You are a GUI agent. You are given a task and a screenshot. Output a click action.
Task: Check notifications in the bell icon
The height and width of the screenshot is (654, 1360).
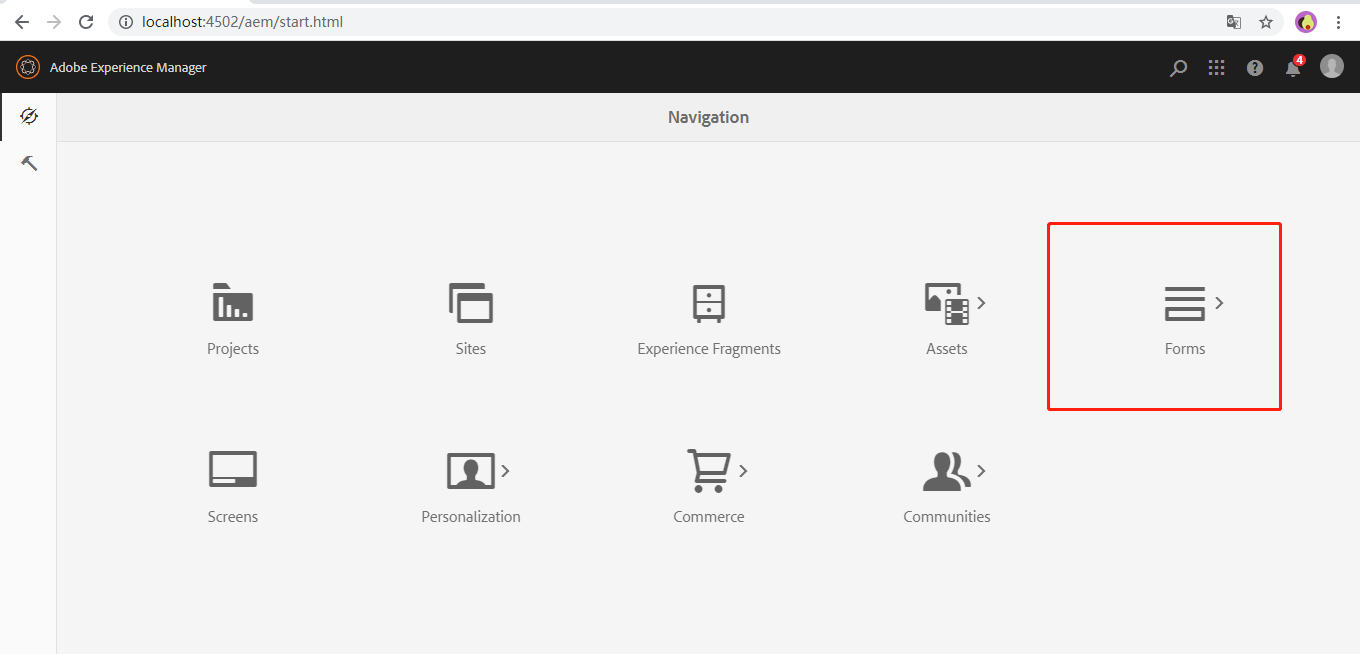1292,67
